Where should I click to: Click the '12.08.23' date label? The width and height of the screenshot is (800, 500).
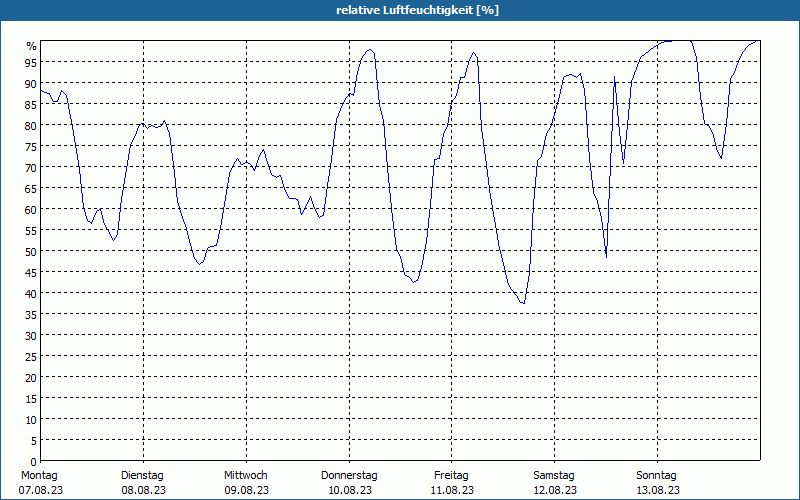click(x=555, y=490)
